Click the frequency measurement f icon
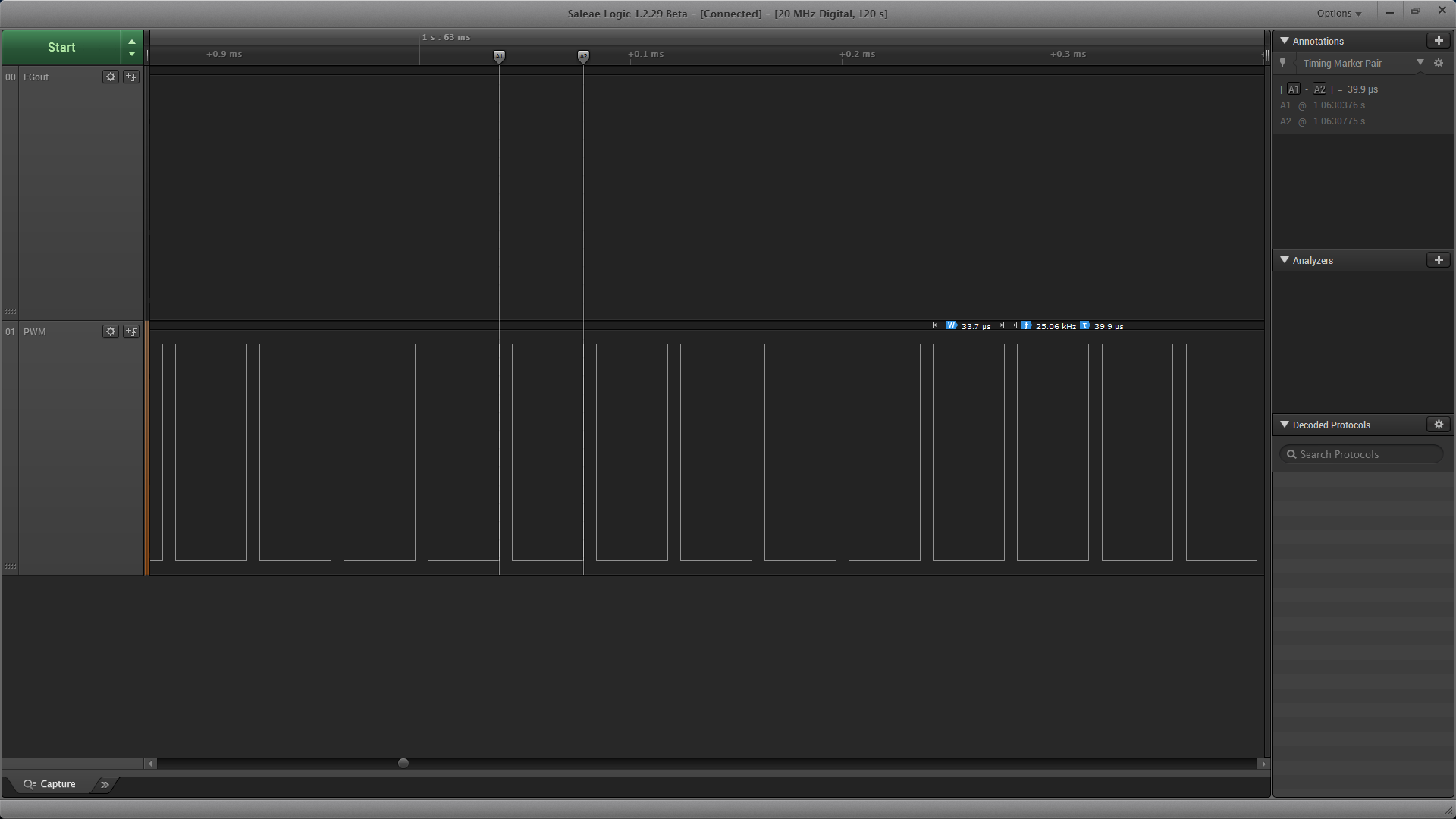Image resolution: width=1456 pixels, height=819 pixels. click(1026, 325)
